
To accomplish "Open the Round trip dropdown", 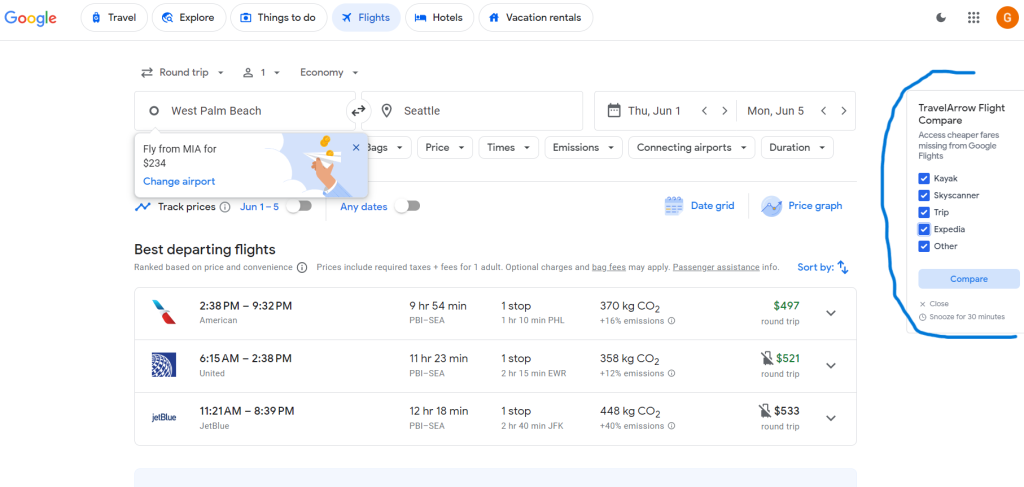I will click(x=181, y=72).
